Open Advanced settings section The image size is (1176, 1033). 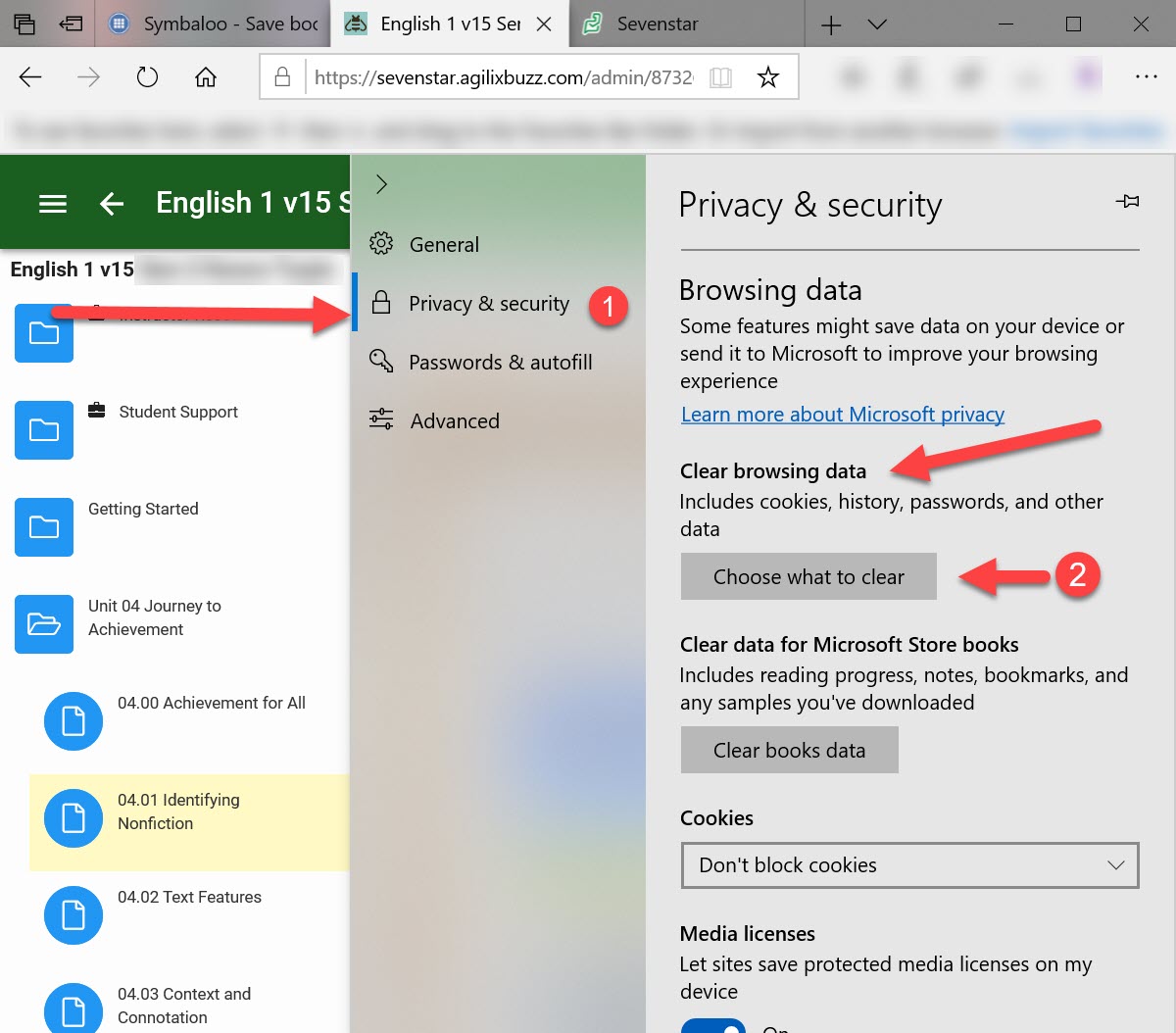click(499, 421)
